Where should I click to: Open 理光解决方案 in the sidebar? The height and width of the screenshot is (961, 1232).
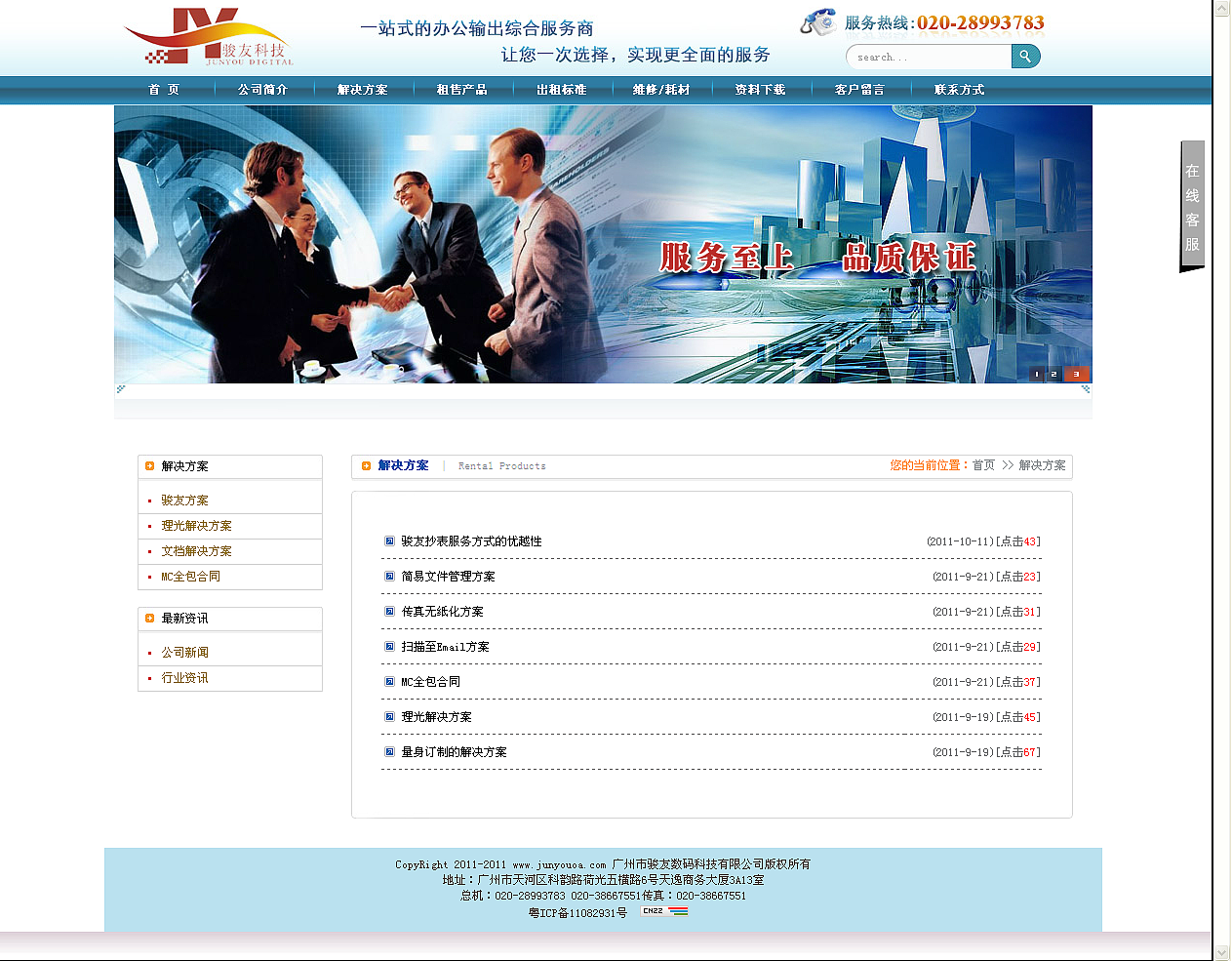click(197, 526)
